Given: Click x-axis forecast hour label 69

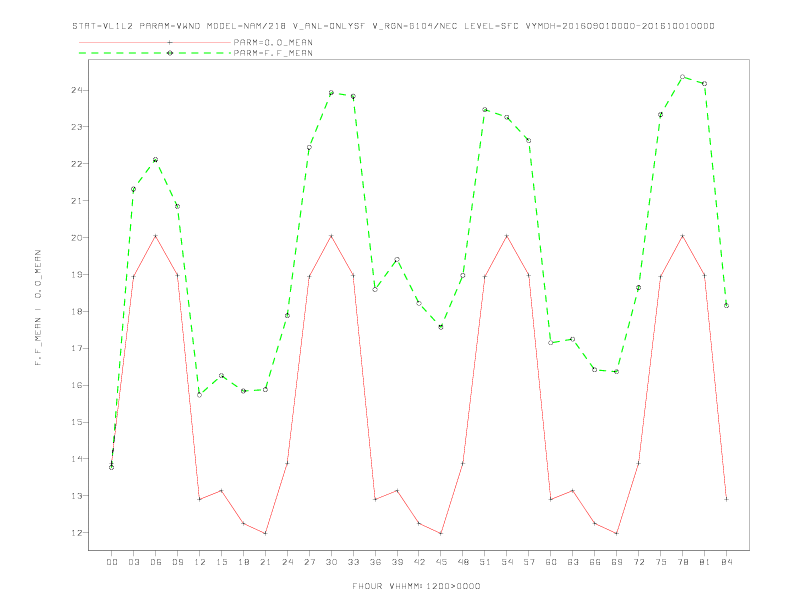Looking at the screenshot, I should click(x=617, y=562).
